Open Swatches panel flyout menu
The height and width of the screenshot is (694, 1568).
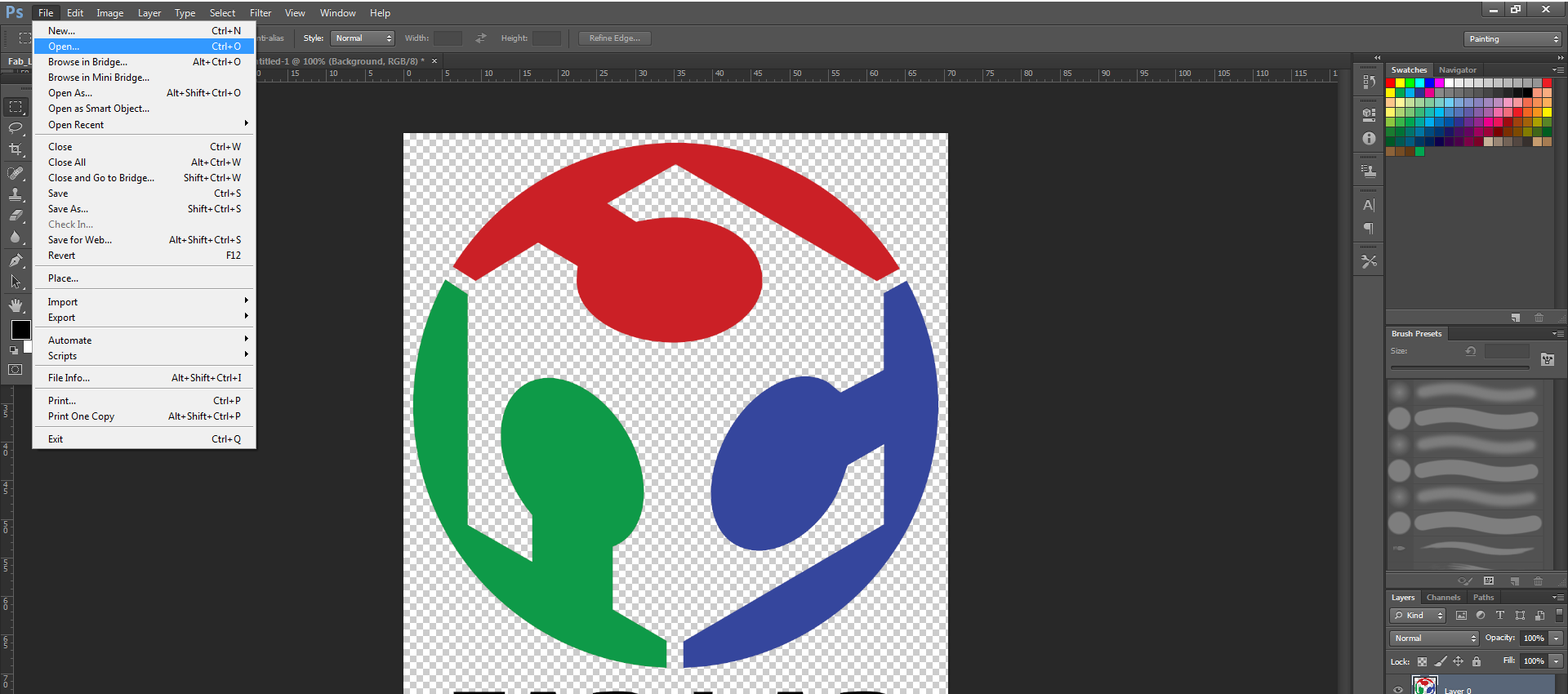(x=1558, y=70)
